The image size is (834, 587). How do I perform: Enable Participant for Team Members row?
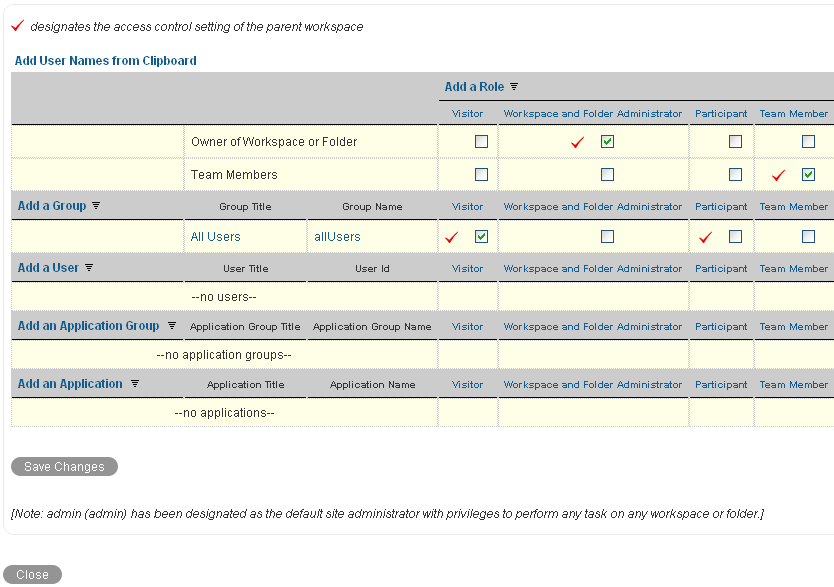(x=735, y=175)
